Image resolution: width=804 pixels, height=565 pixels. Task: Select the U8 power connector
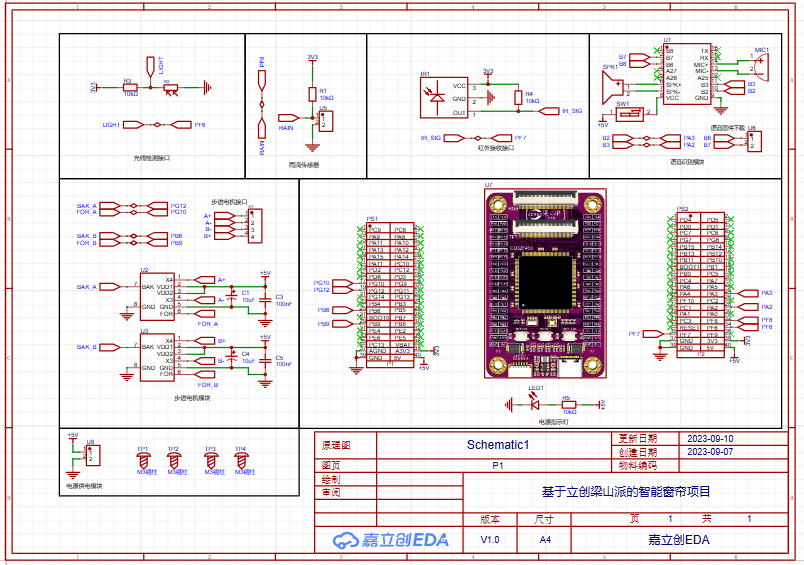tap(93, 455)
